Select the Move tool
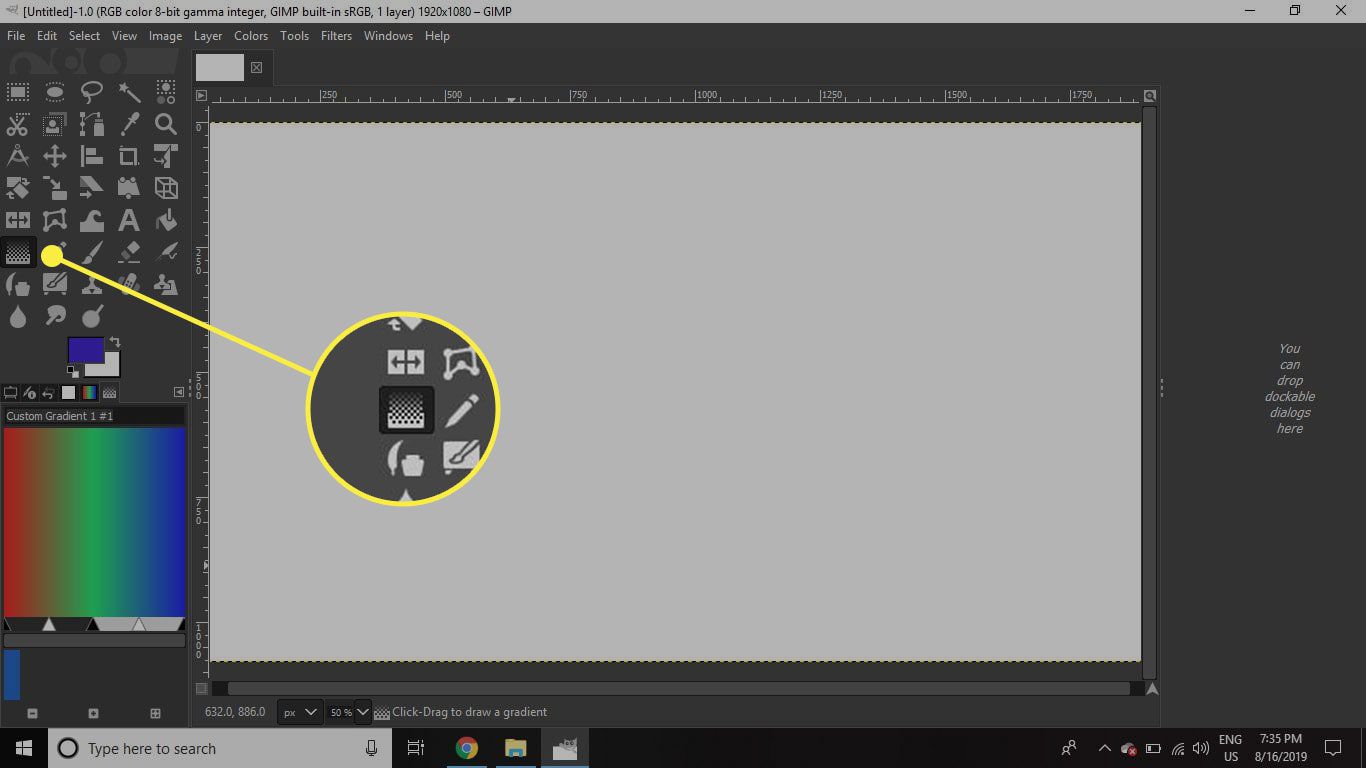The image size is (1366, 768). (55, 156)
